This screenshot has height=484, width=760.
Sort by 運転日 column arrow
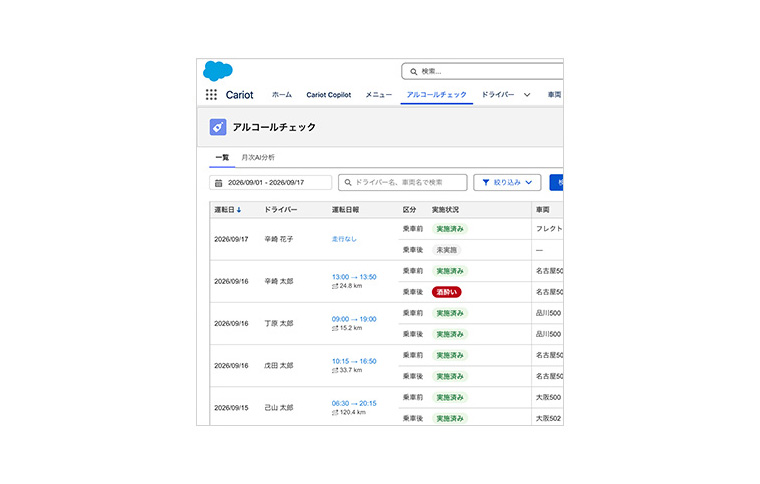(239, 210)
